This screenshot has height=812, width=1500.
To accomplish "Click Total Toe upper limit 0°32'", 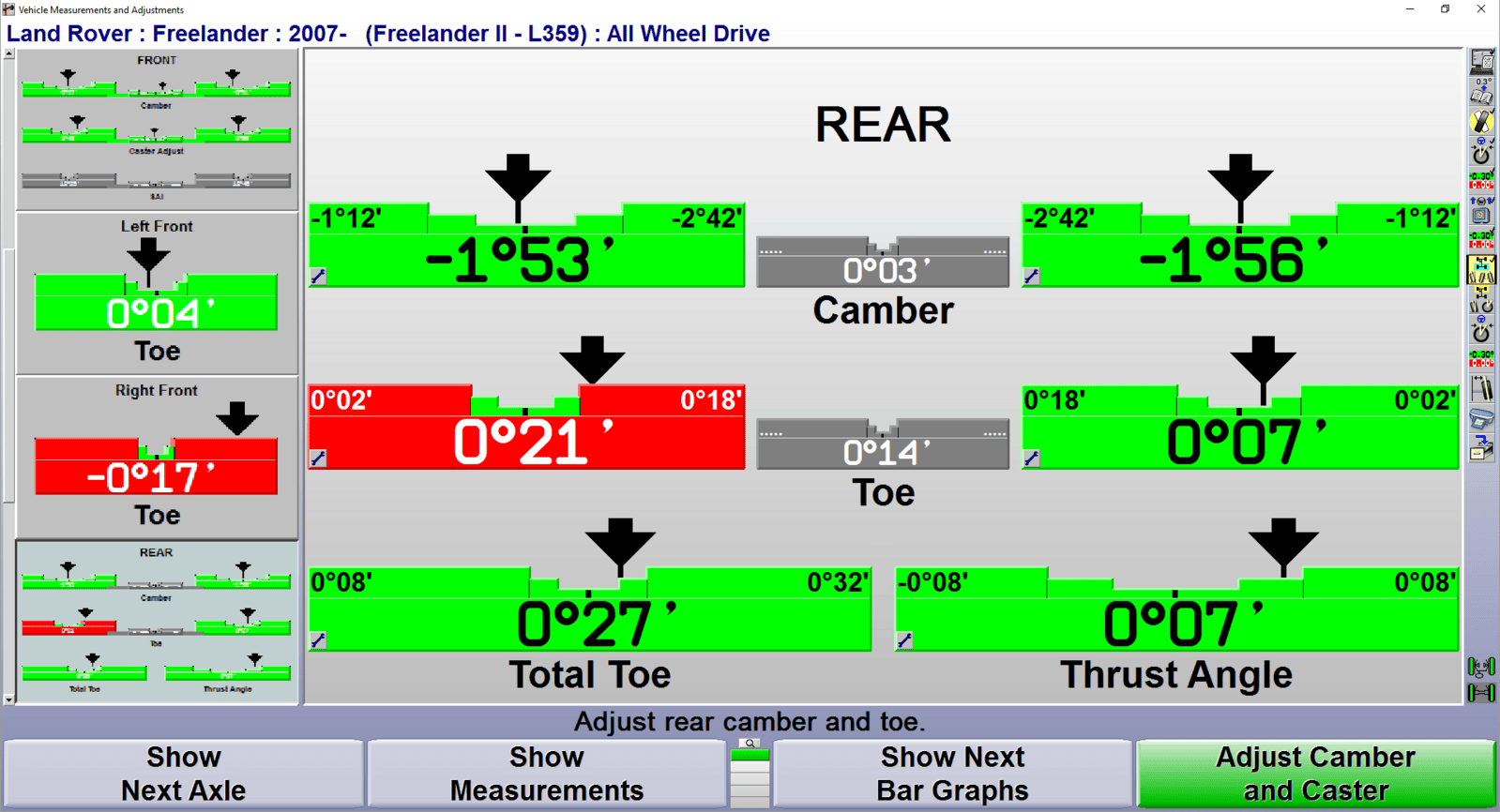I will [838, 582].
